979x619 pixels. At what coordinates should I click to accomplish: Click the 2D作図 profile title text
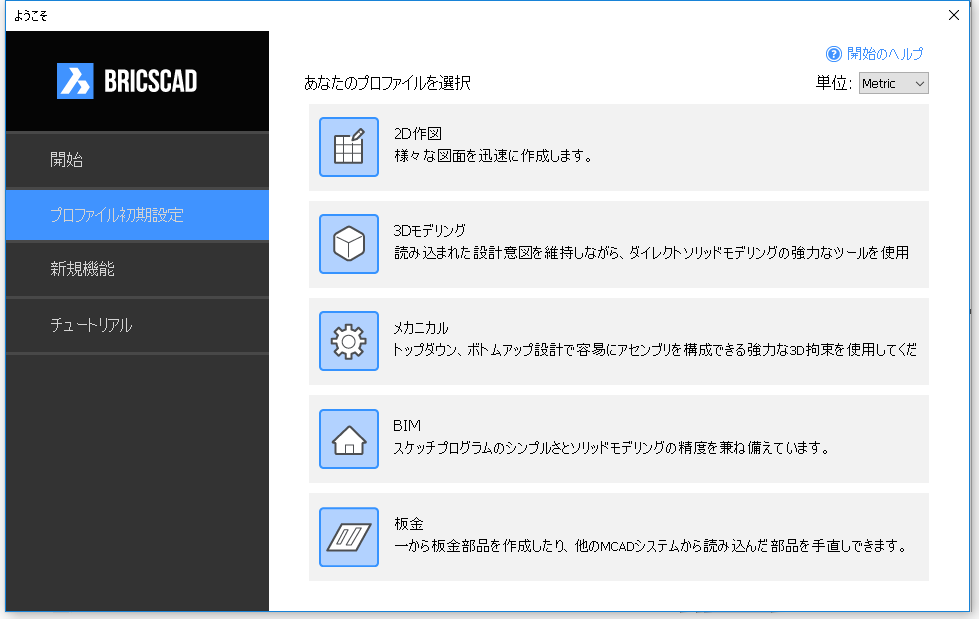418,134
